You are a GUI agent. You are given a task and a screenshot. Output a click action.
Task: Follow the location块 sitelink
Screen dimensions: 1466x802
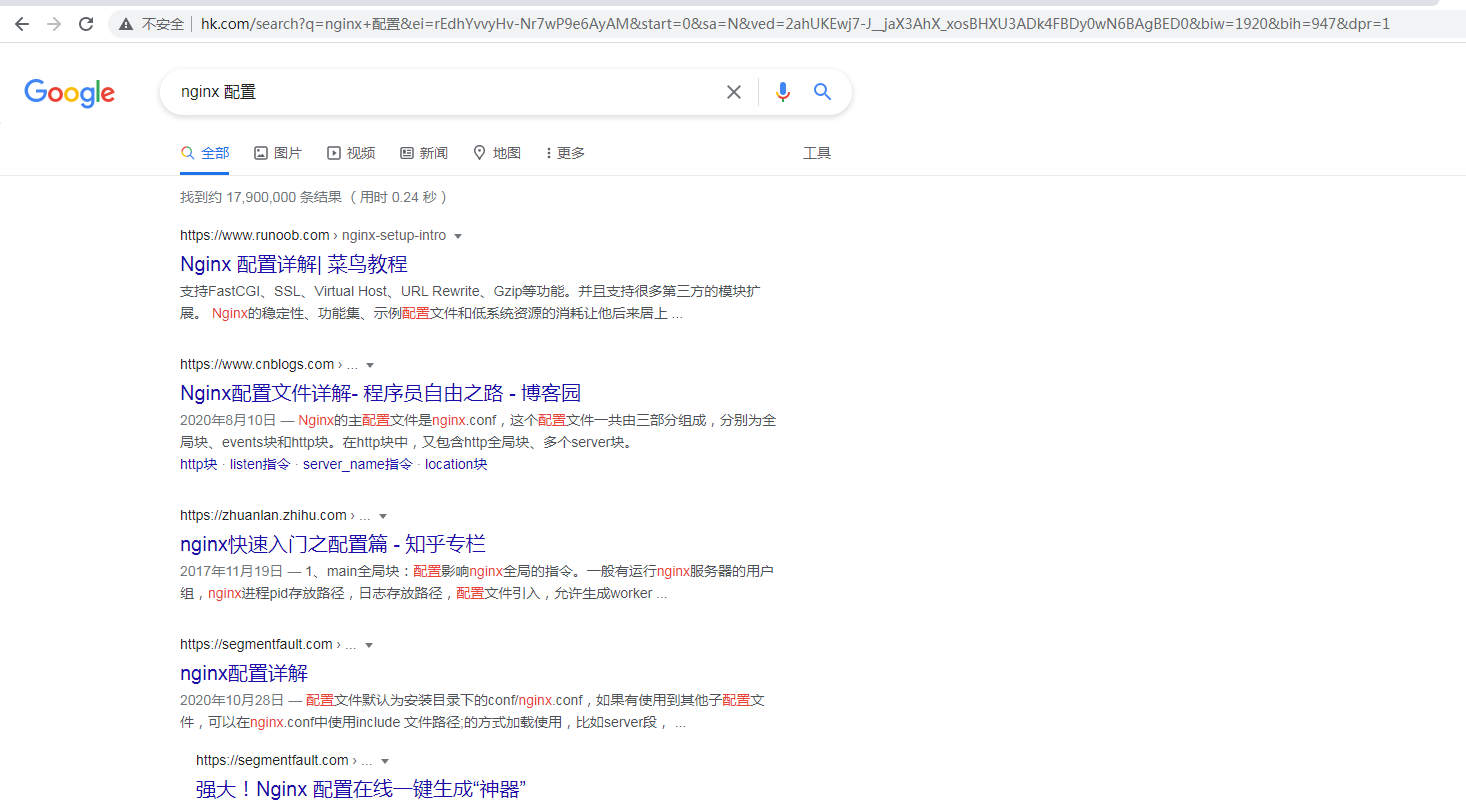tap(456, 464)
